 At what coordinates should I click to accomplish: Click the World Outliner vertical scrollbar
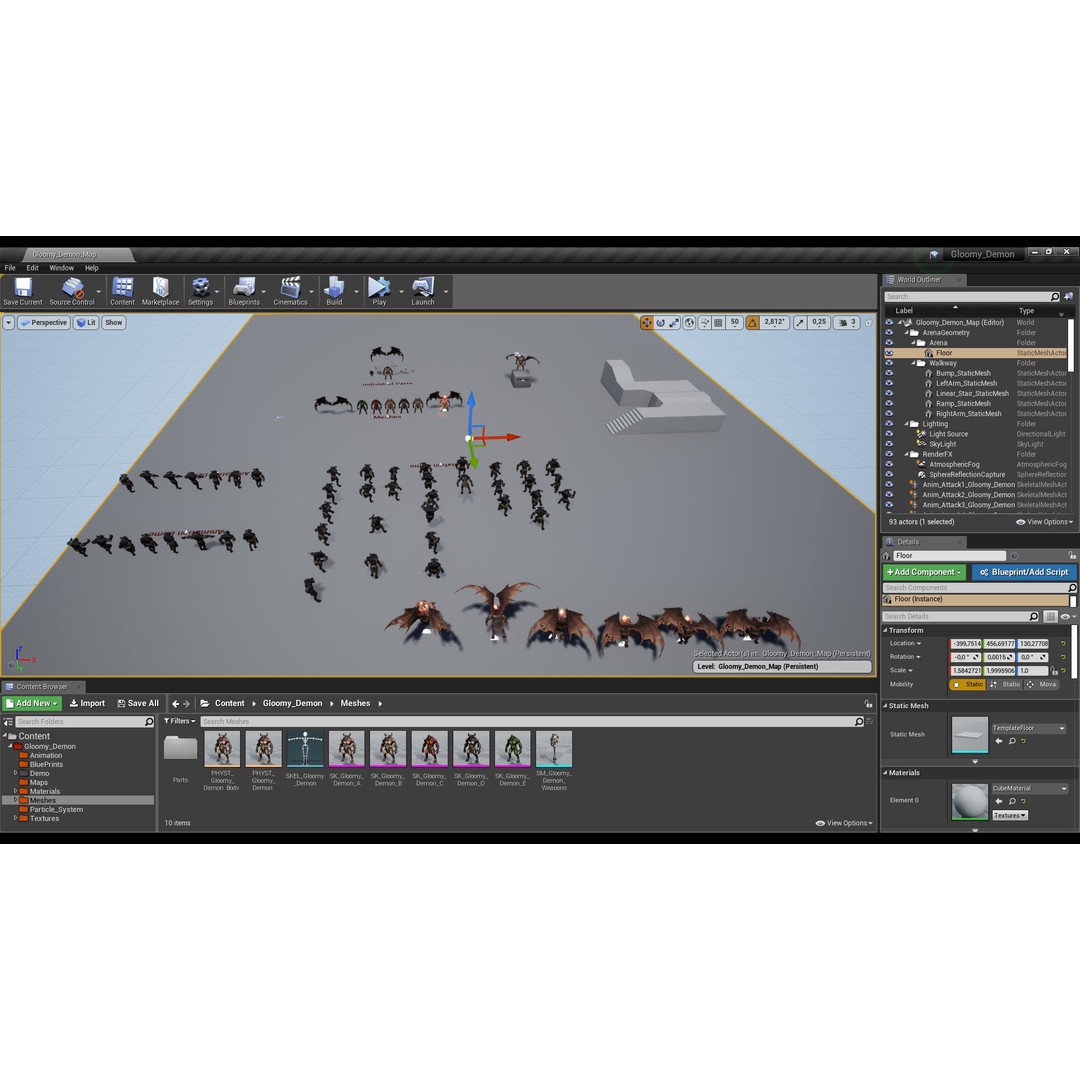(x=1071, y=344)
